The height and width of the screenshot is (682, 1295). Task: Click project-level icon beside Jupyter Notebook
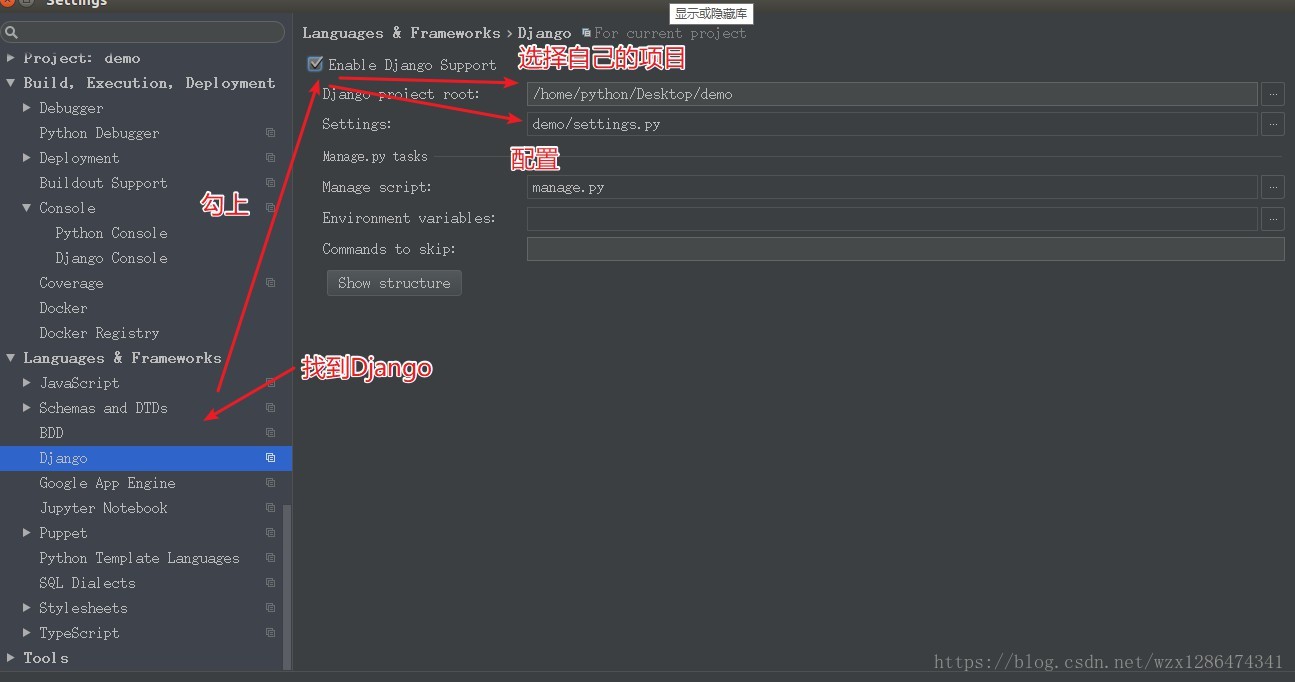[x=270, y=508]
